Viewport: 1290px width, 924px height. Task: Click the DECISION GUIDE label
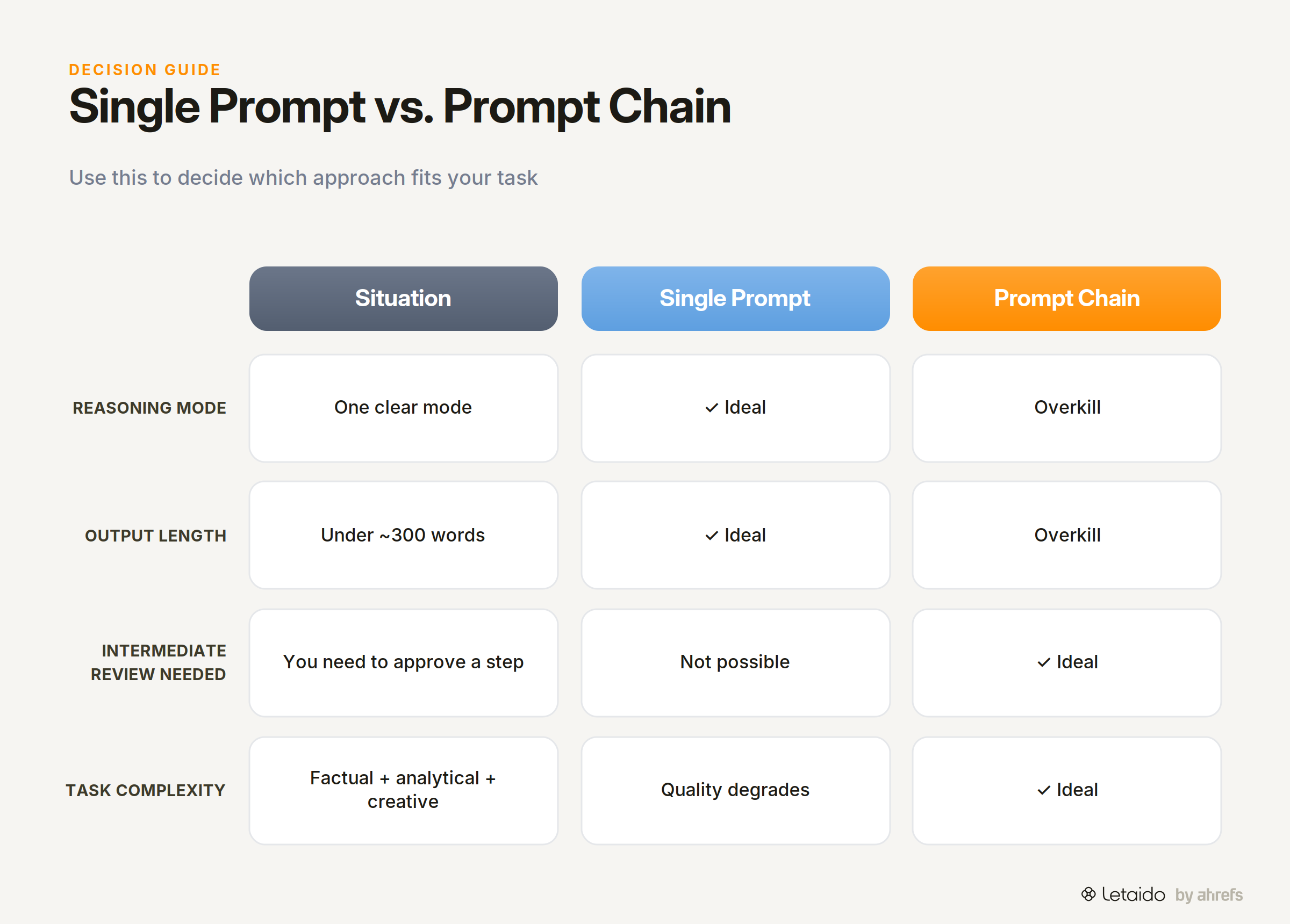(145, 69)
